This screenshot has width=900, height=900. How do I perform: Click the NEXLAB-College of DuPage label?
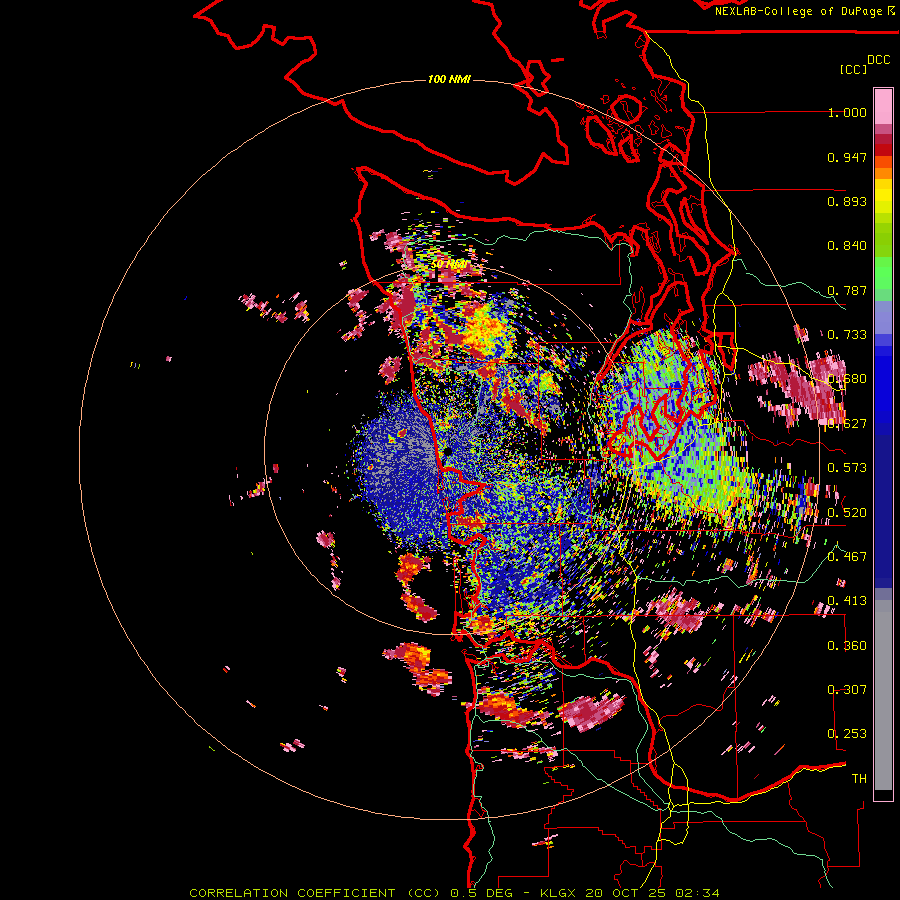(804, 11)
